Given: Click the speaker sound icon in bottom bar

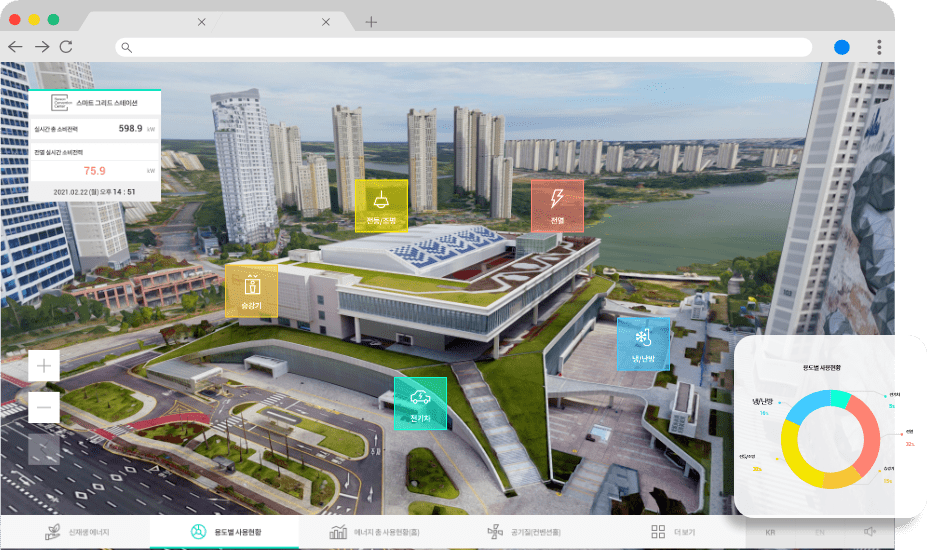Looking at the screenshot, I should [x=869, y=532].
